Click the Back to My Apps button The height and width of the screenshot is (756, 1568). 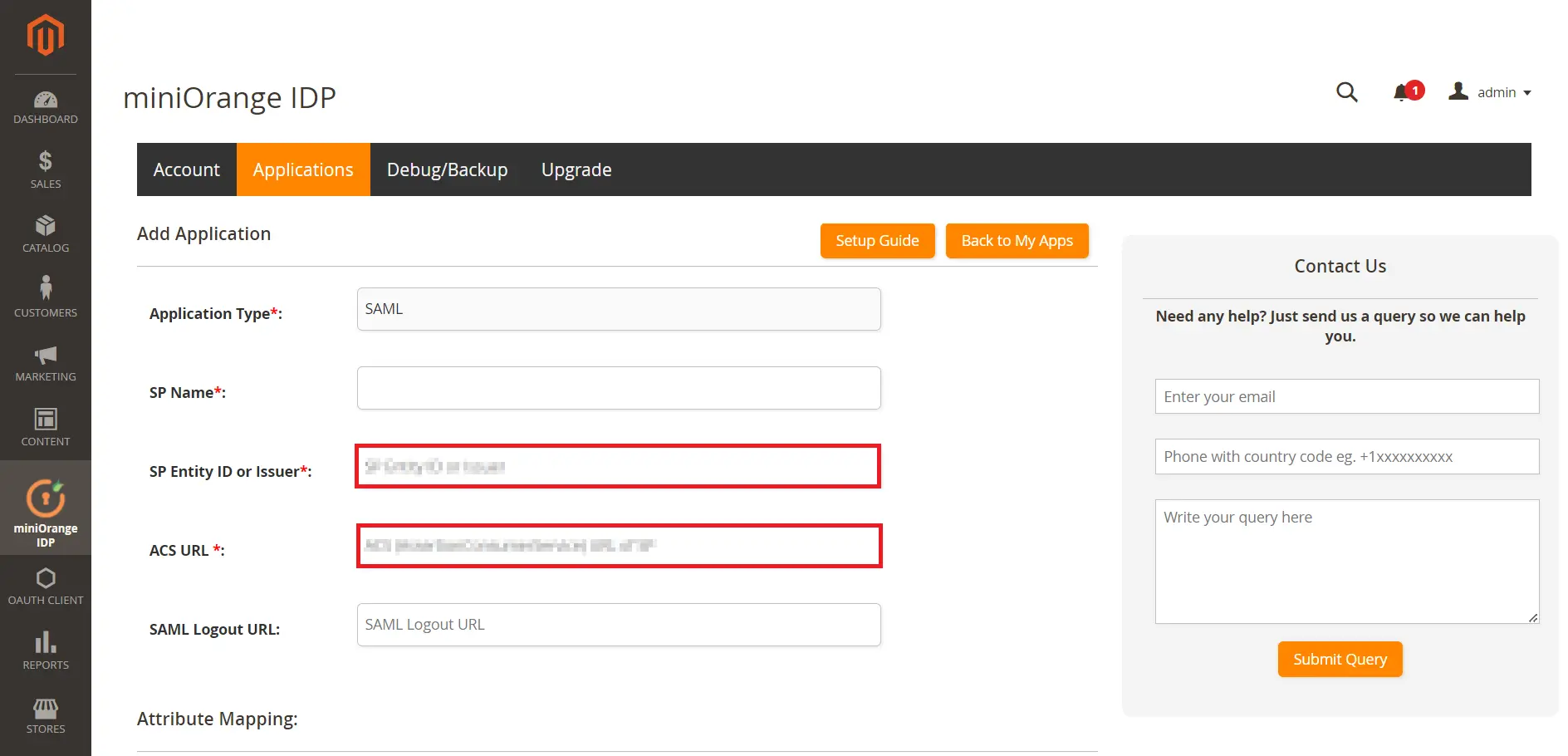coord(1017,241)
